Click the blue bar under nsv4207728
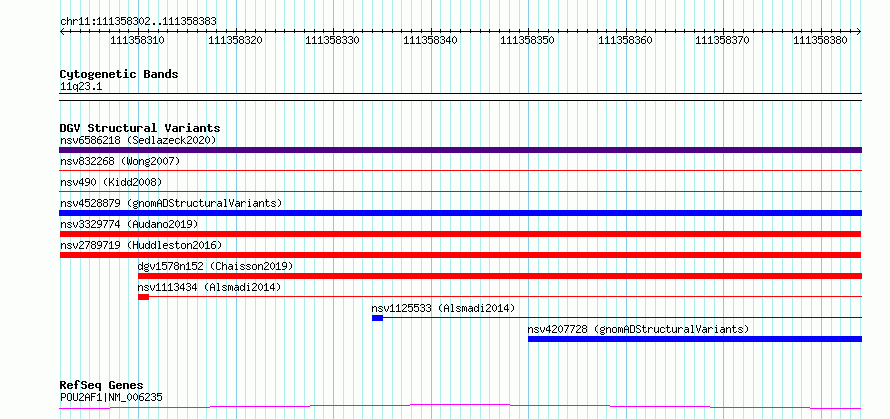Viewport: 890px width, 419px height. click(695, 339)
